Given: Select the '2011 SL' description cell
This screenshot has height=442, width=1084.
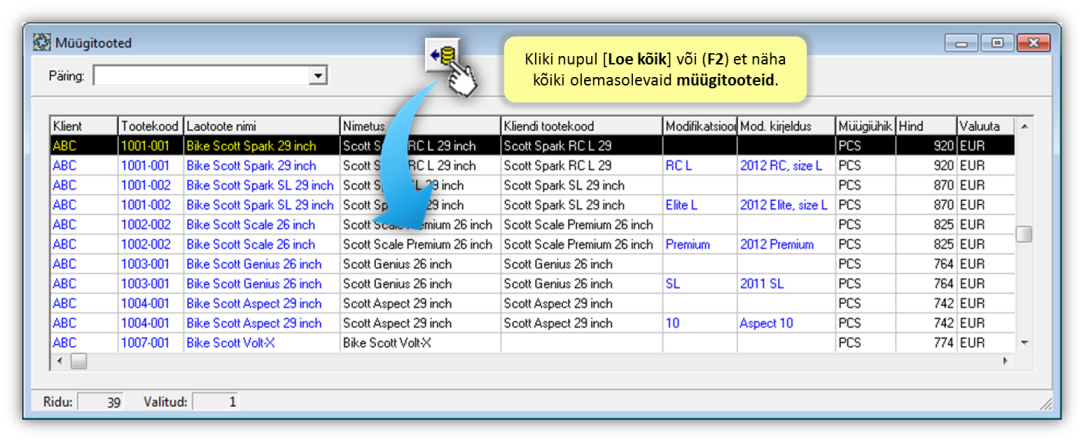Looking at the screenshot, I should [x=786, y=284].
